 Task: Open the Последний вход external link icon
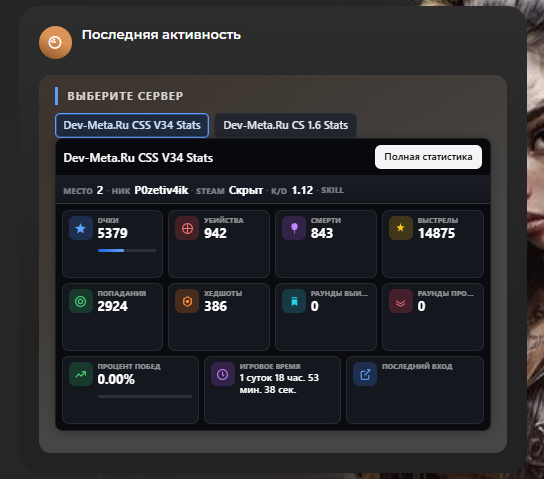pos(365,374)
